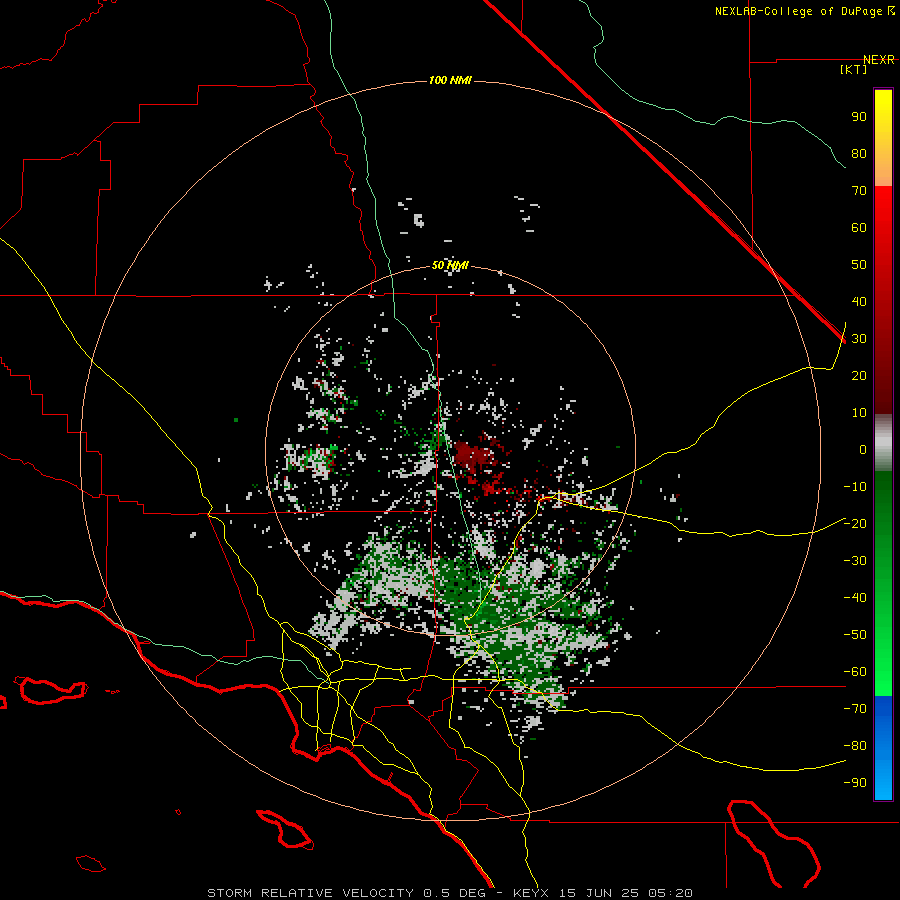
Task: Click the 10 value on the velocity scale
Action: click(x=859, y=413)
